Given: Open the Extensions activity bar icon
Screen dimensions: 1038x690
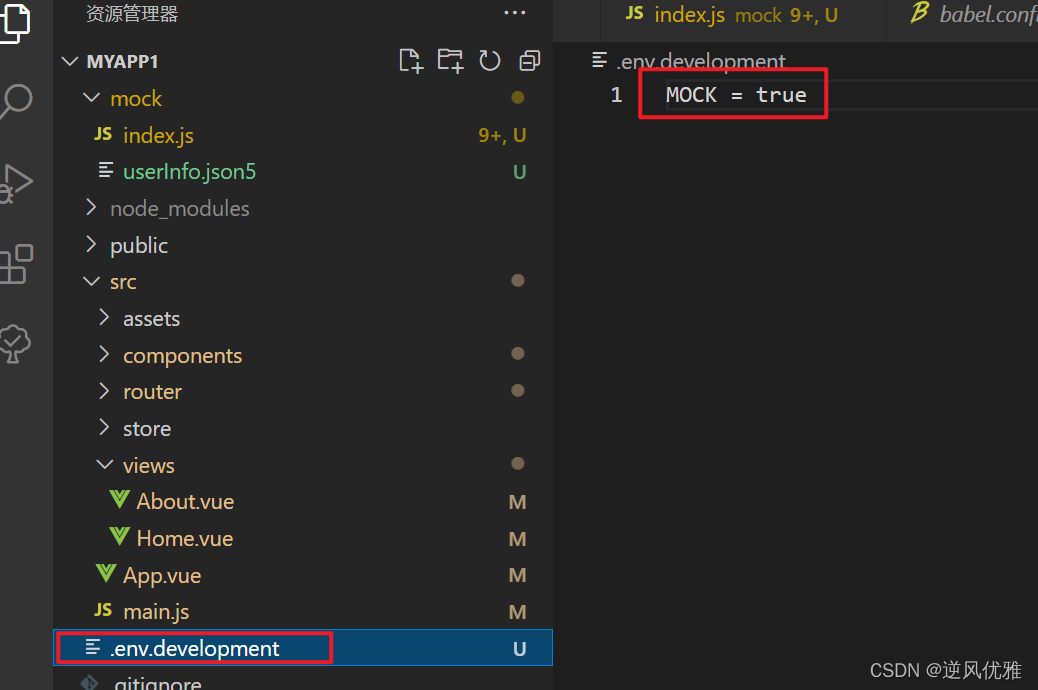Looking at the screenshot, I should point(16,264).
